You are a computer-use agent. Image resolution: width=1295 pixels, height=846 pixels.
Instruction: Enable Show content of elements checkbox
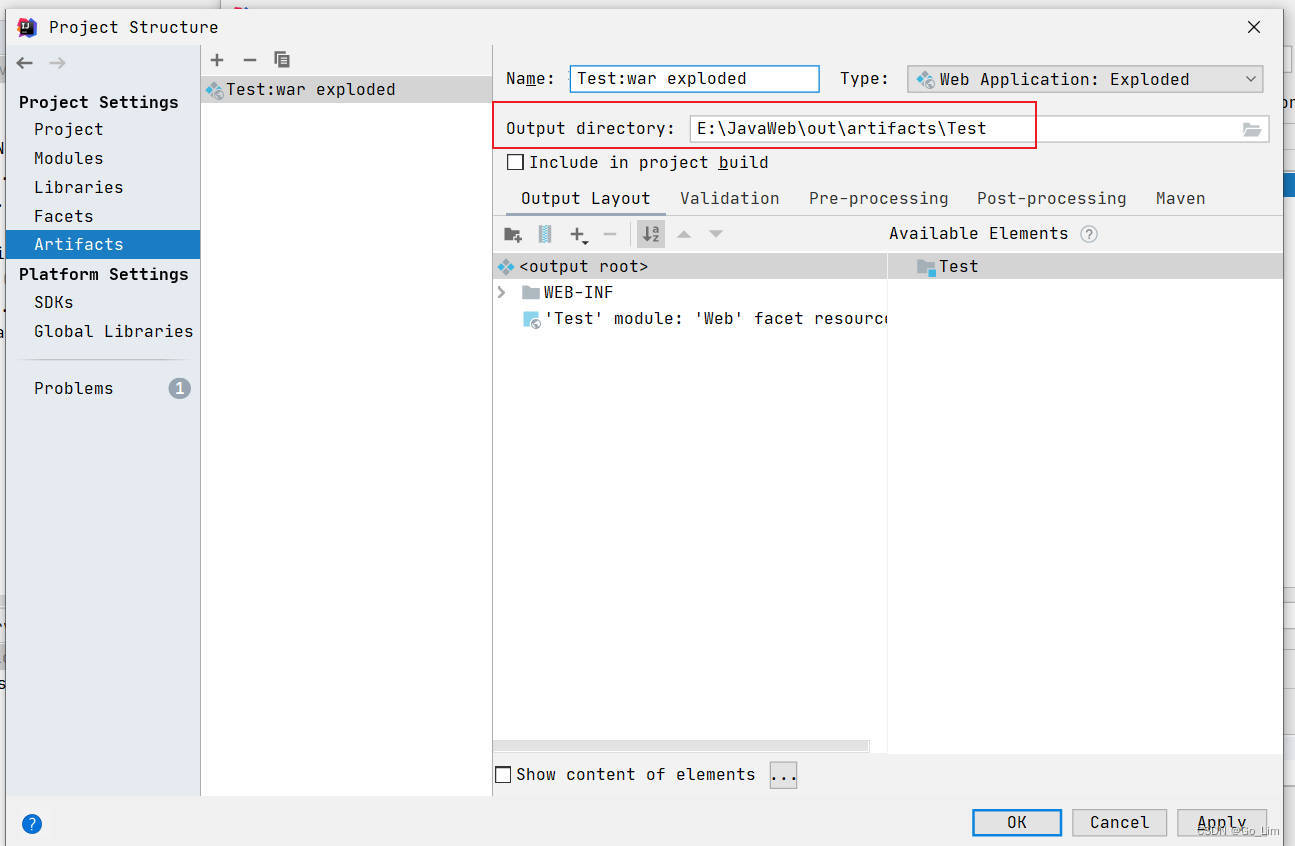504,775
